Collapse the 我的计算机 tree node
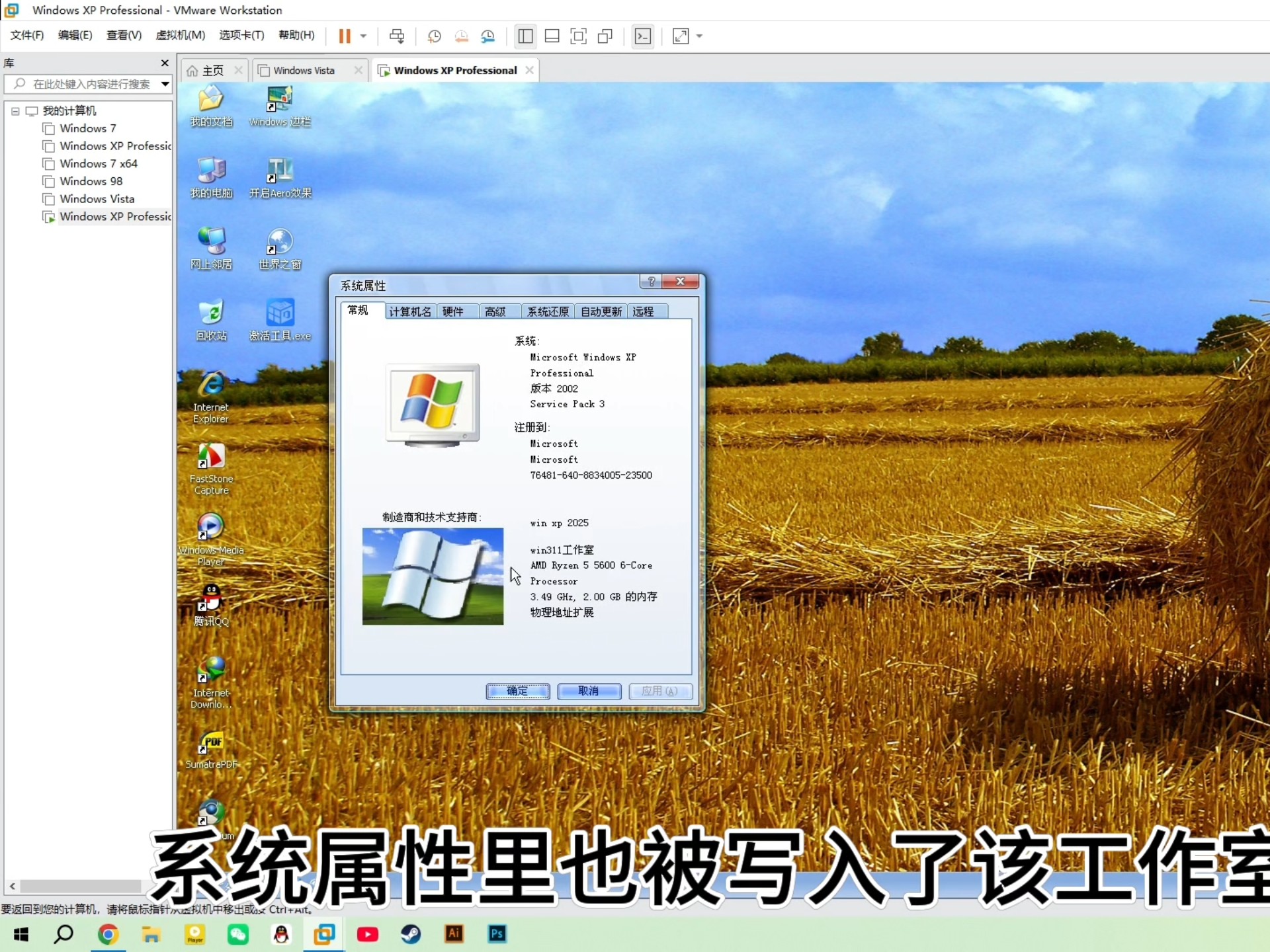 pos(15,111)
